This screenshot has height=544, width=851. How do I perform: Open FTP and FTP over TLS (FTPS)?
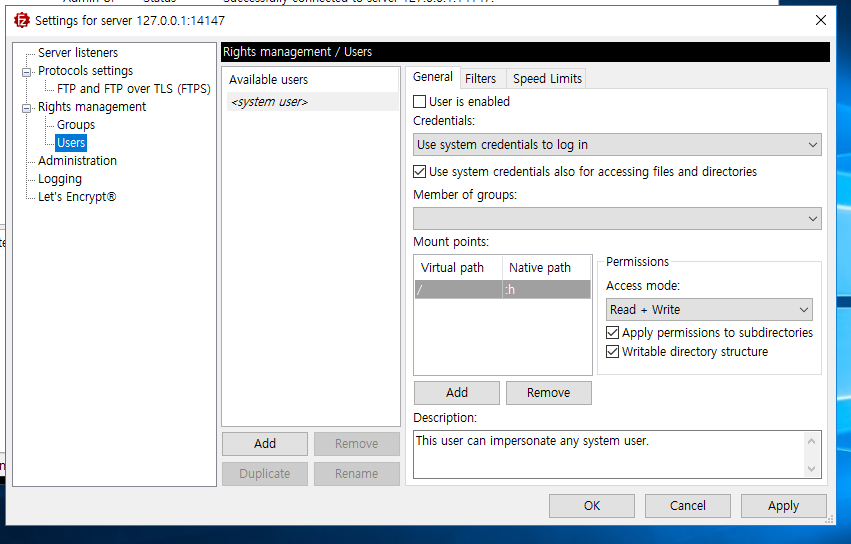tap(134, 88)
